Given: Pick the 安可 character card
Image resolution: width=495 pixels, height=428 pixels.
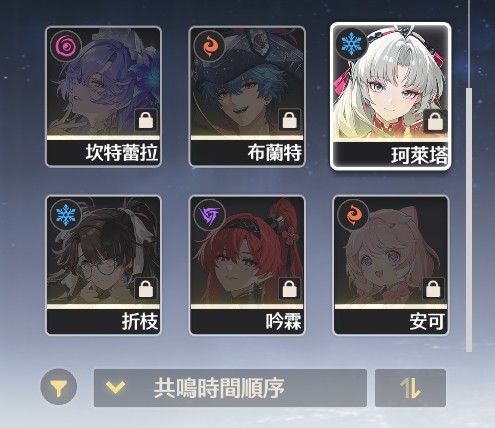Looking at the screenshot, I should pos(391,265).
